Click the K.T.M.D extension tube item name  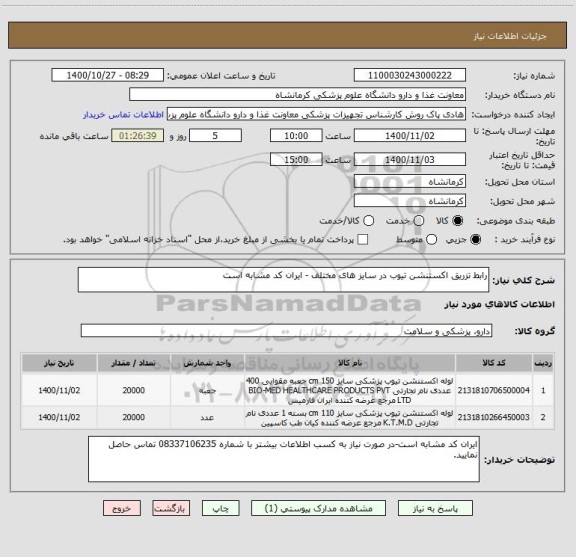point(349,418)
